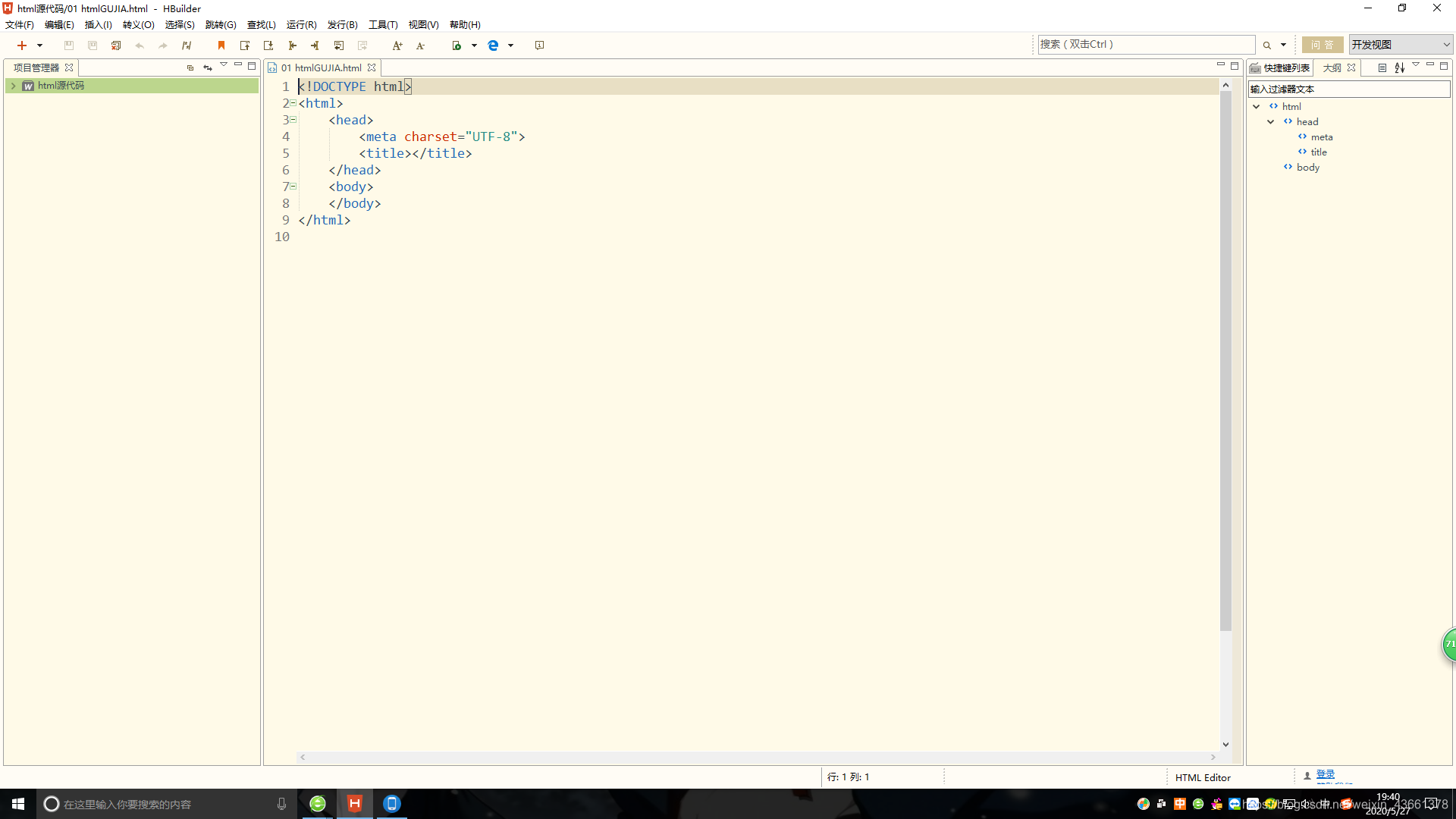Open the 文件(F) menu
Screen dimensions: 1456x819
point(20,25)
